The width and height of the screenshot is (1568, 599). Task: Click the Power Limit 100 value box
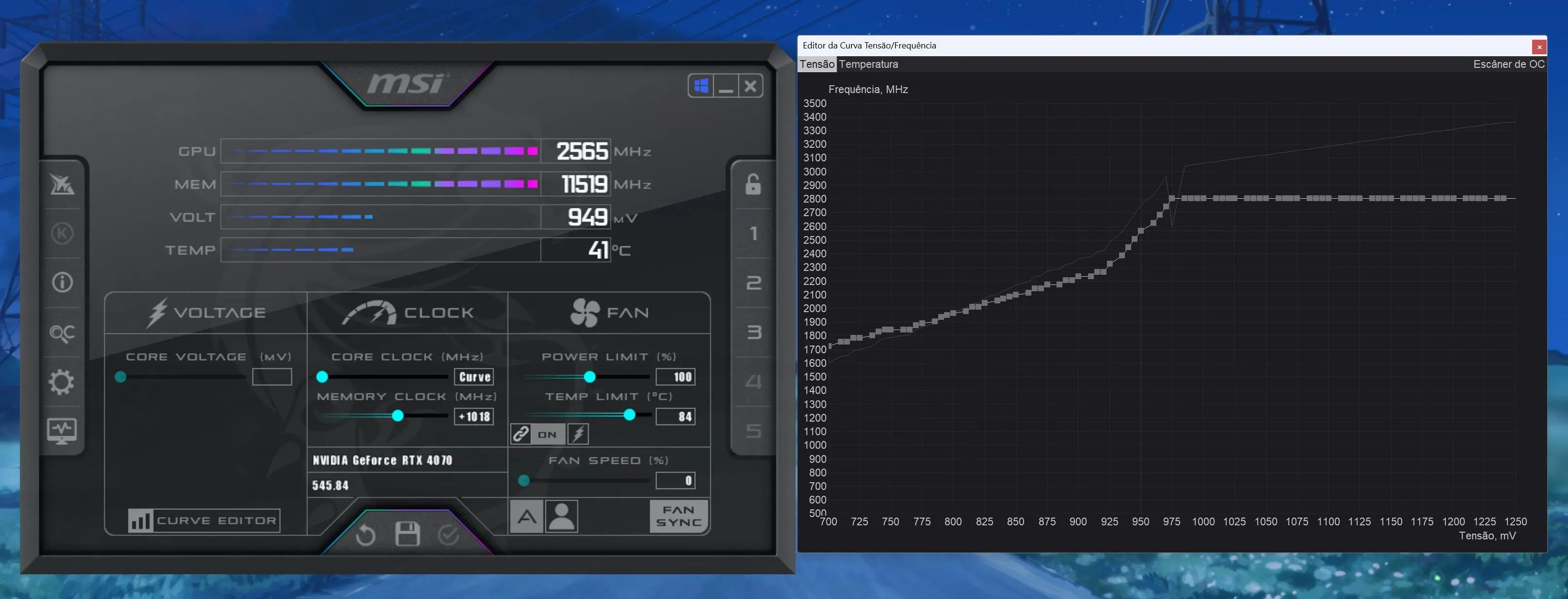[x=676, y=377]
